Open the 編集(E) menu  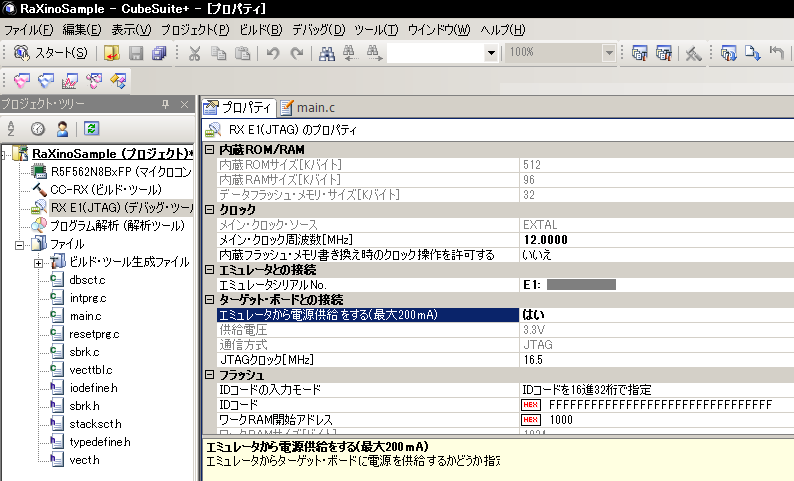(x=82, y=30)
